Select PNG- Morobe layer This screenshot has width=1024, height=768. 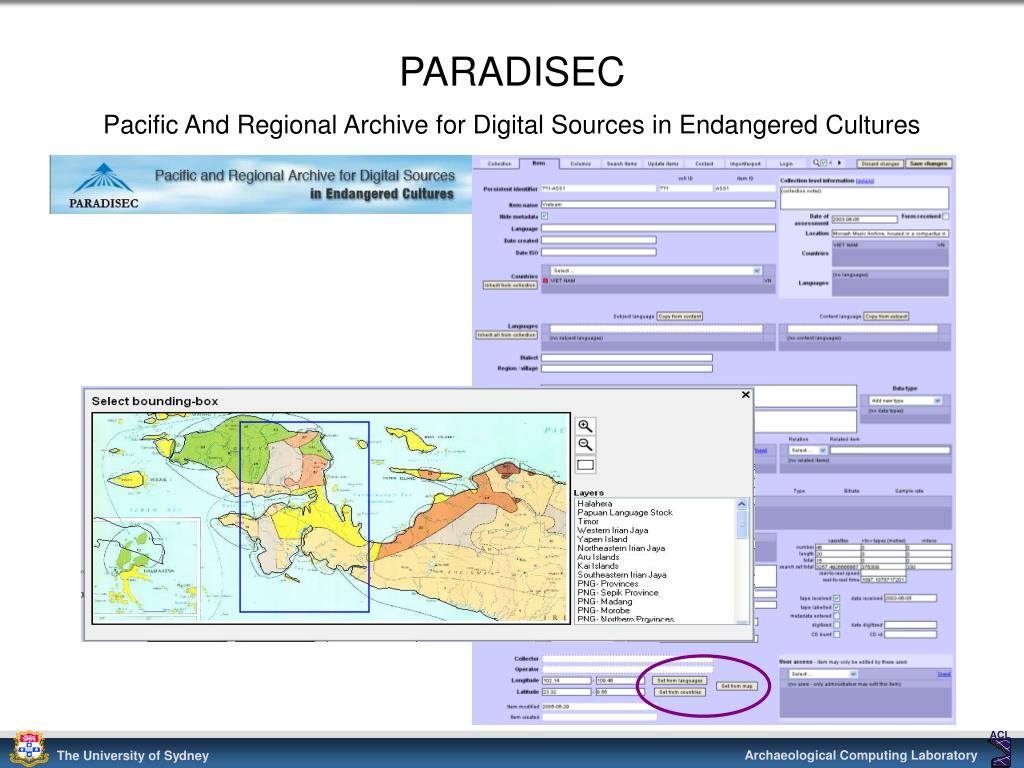(x=603, y=610)
